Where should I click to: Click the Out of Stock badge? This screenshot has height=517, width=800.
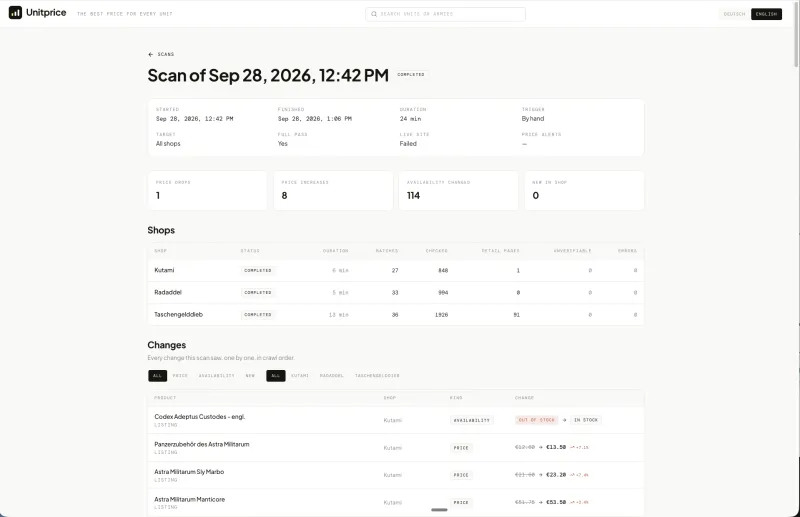(536, 420)
